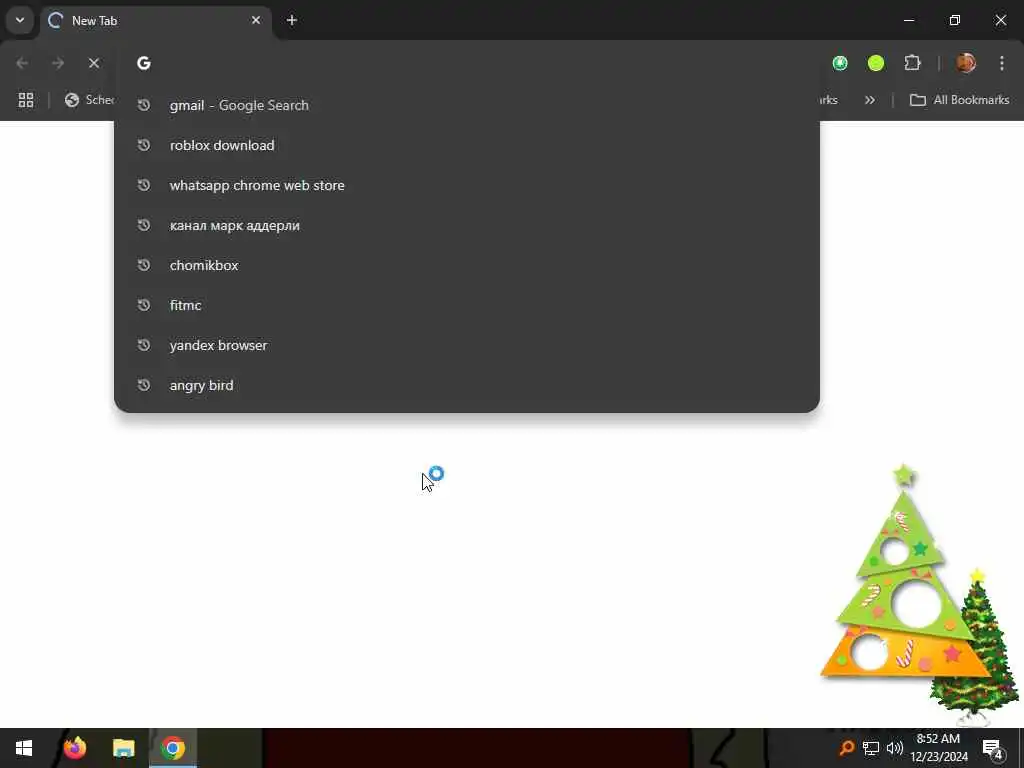Open the Extensions puzzle piece menu
Screen dimensions: 1024x768
(912, 63)
